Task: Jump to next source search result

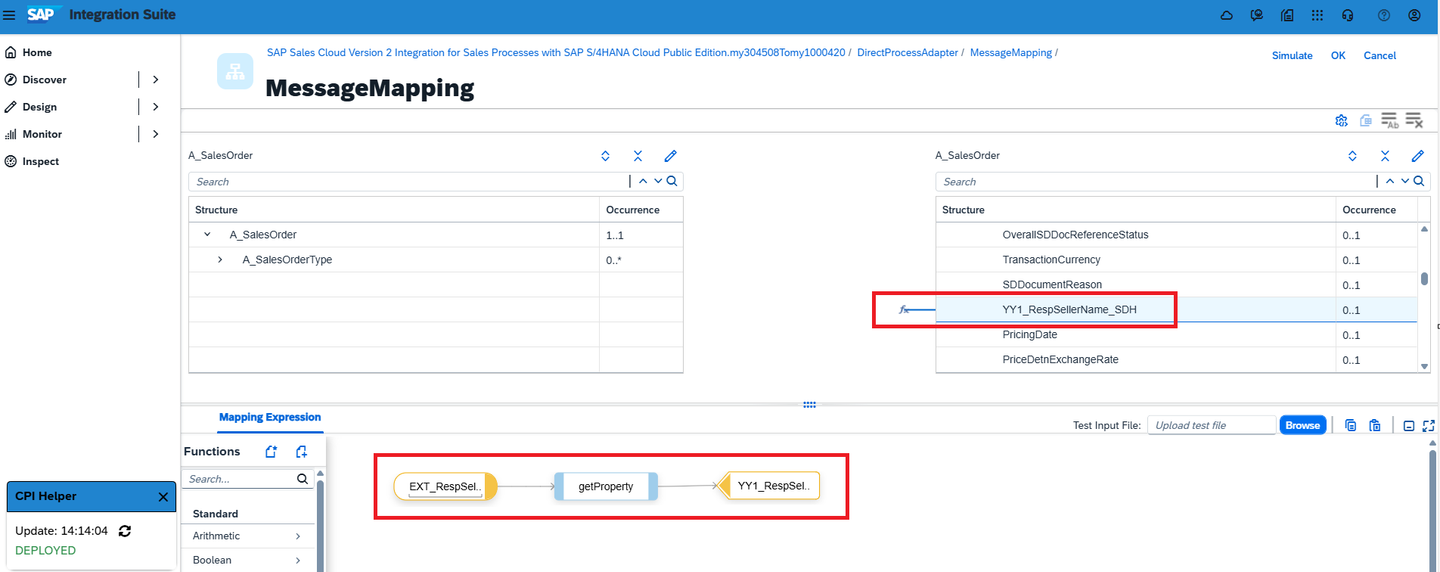Action: click(x=658, y=181)
